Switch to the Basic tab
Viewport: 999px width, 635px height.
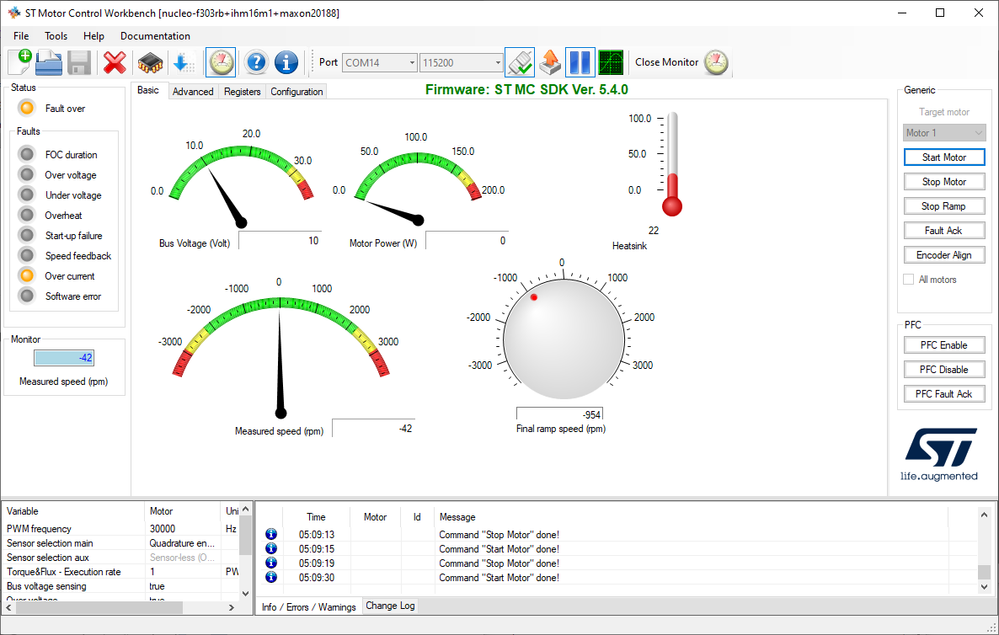148,90
